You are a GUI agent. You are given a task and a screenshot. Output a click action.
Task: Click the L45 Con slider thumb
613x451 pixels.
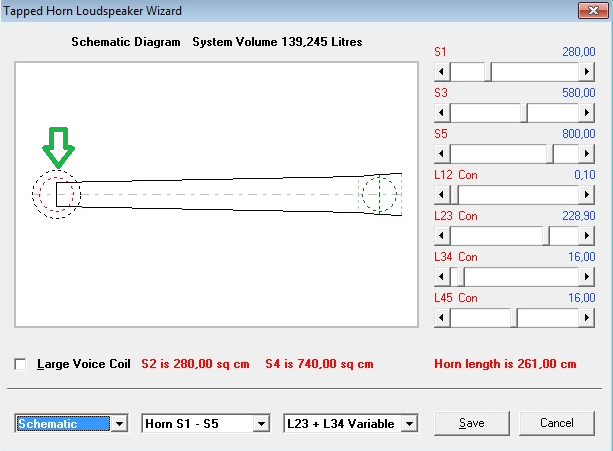(514, 318)
